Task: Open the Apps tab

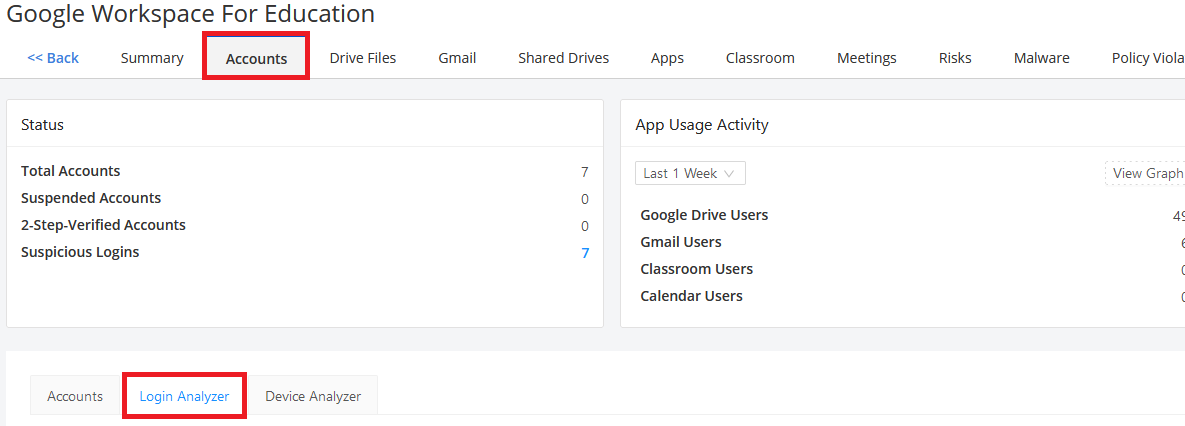Action: [x=667, y=58]
